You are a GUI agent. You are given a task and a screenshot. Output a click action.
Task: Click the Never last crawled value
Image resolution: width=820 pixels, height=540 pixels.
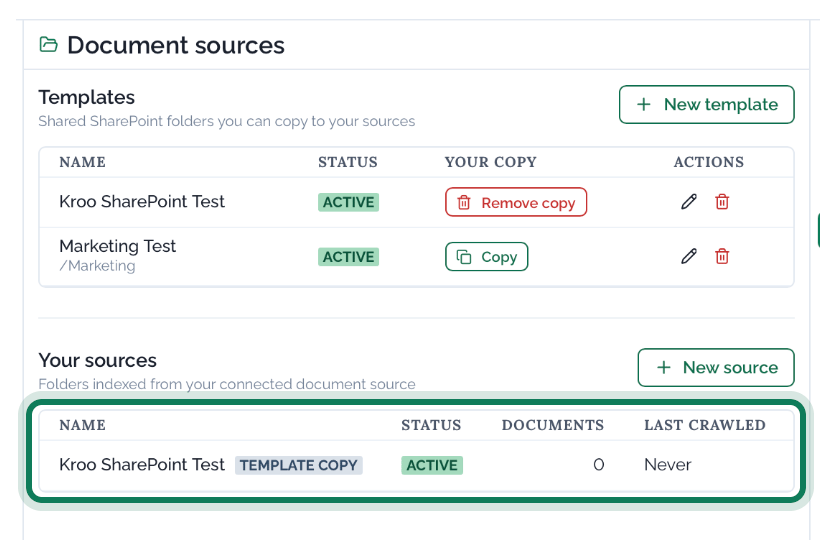668,465
